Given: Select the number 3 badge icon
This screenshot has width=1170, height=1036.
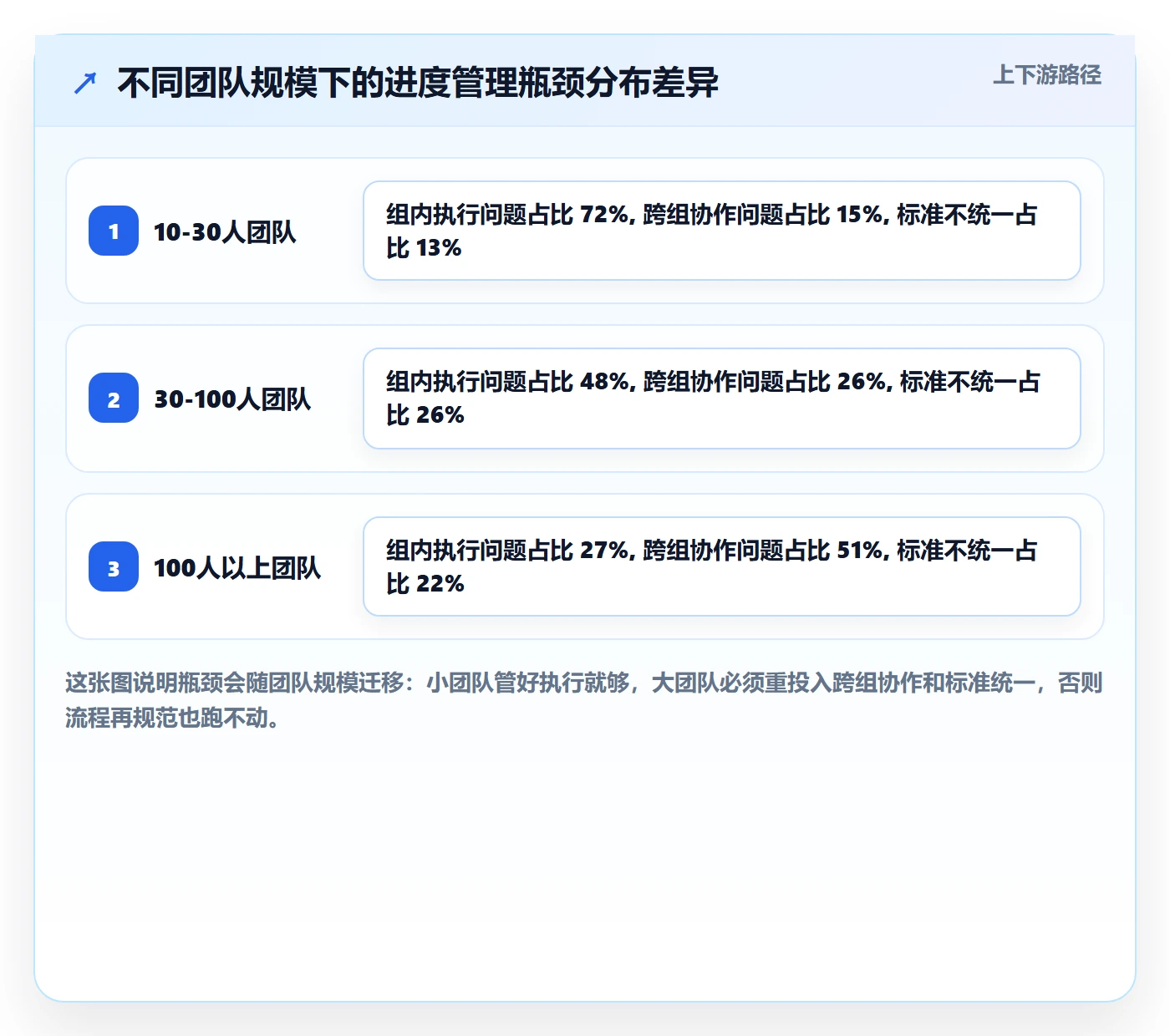Looking at the screenshot, I should pos(114,566).
